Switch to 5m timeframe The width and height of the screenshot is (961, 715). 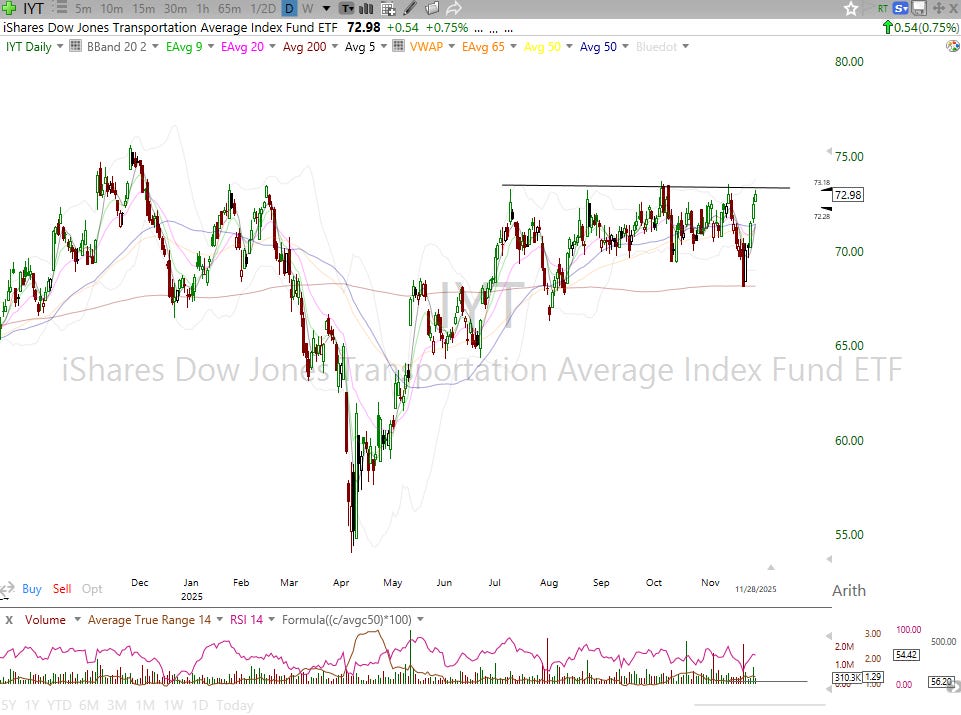(x=83, y=9)
